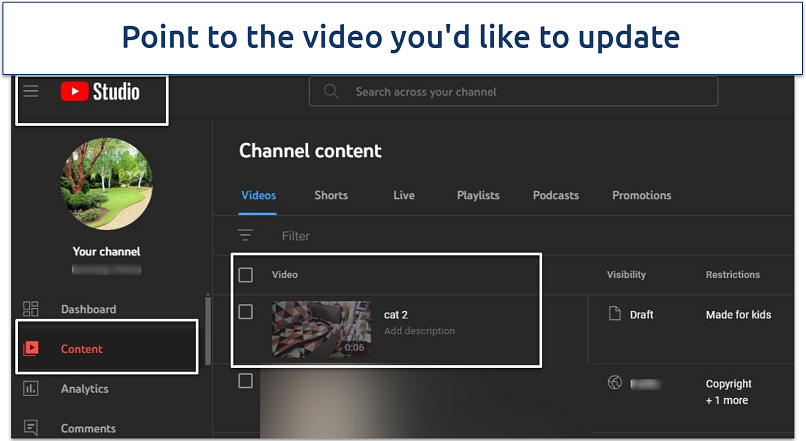Check the checkbox for the blurred video row
The image size is (806, 441).
246,381
